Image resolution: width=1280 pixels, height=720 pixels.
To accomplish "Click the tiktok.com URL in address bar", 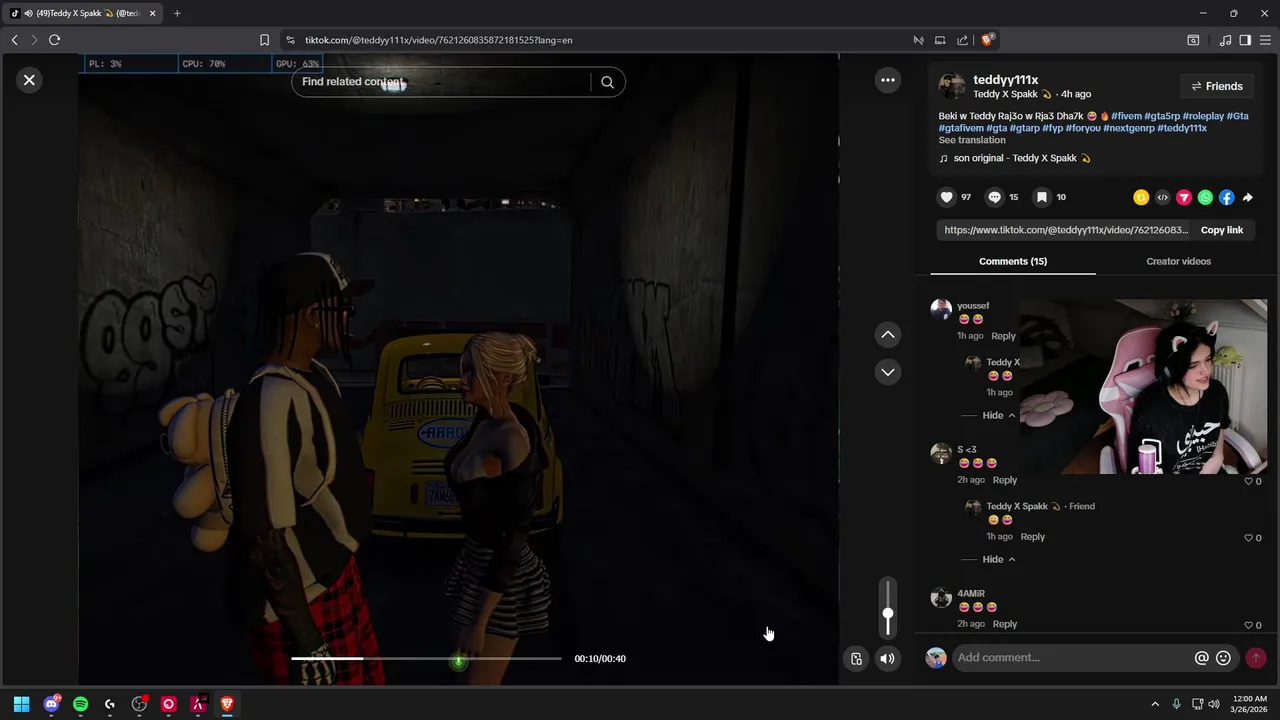I will pos(439,40).
